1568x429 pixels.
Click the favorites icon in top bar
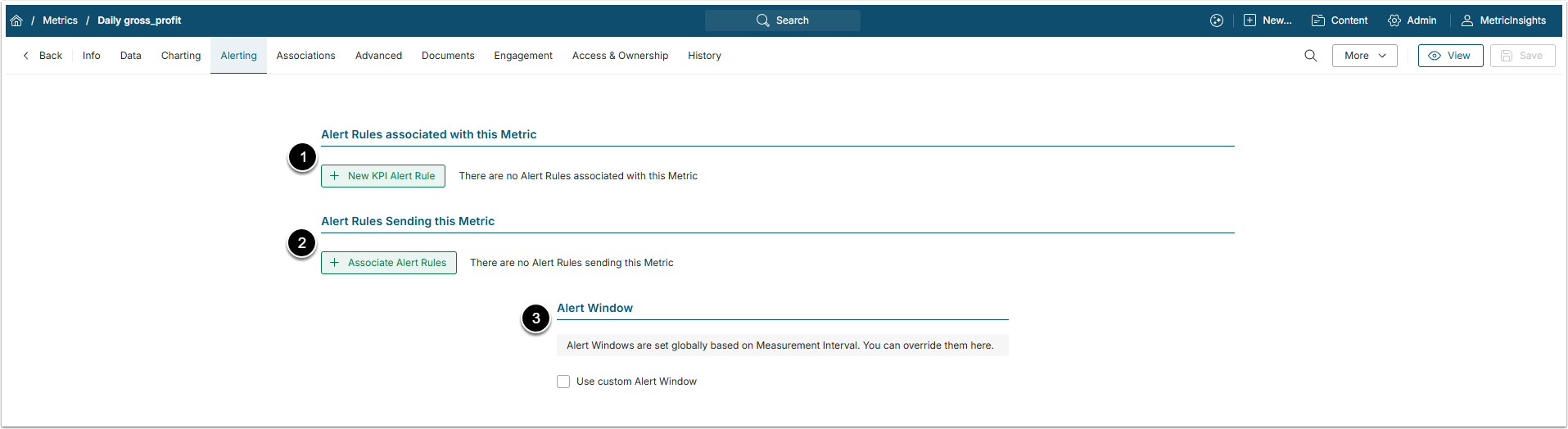tap(1217, 20)
